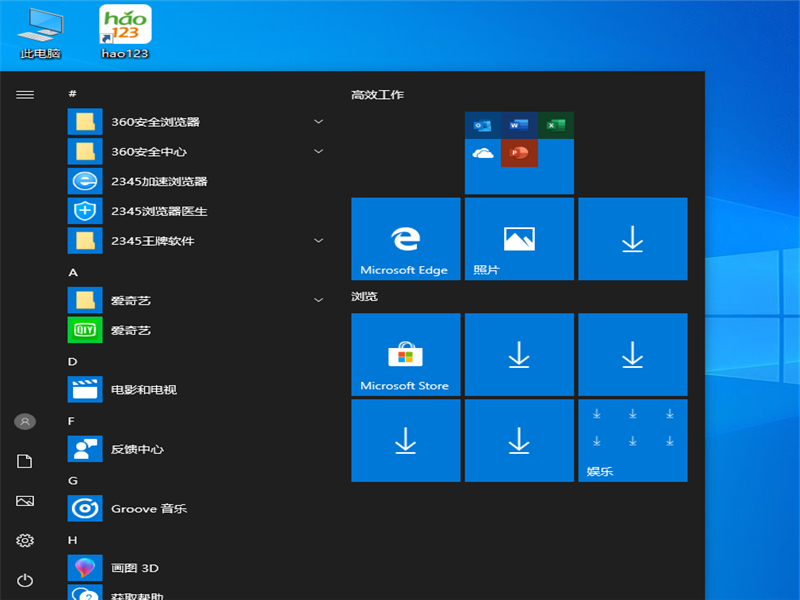The width and height of the screenshot is (800, 600).
Task: Click the Power button in Start sidebar
Action: pos(25,580)
